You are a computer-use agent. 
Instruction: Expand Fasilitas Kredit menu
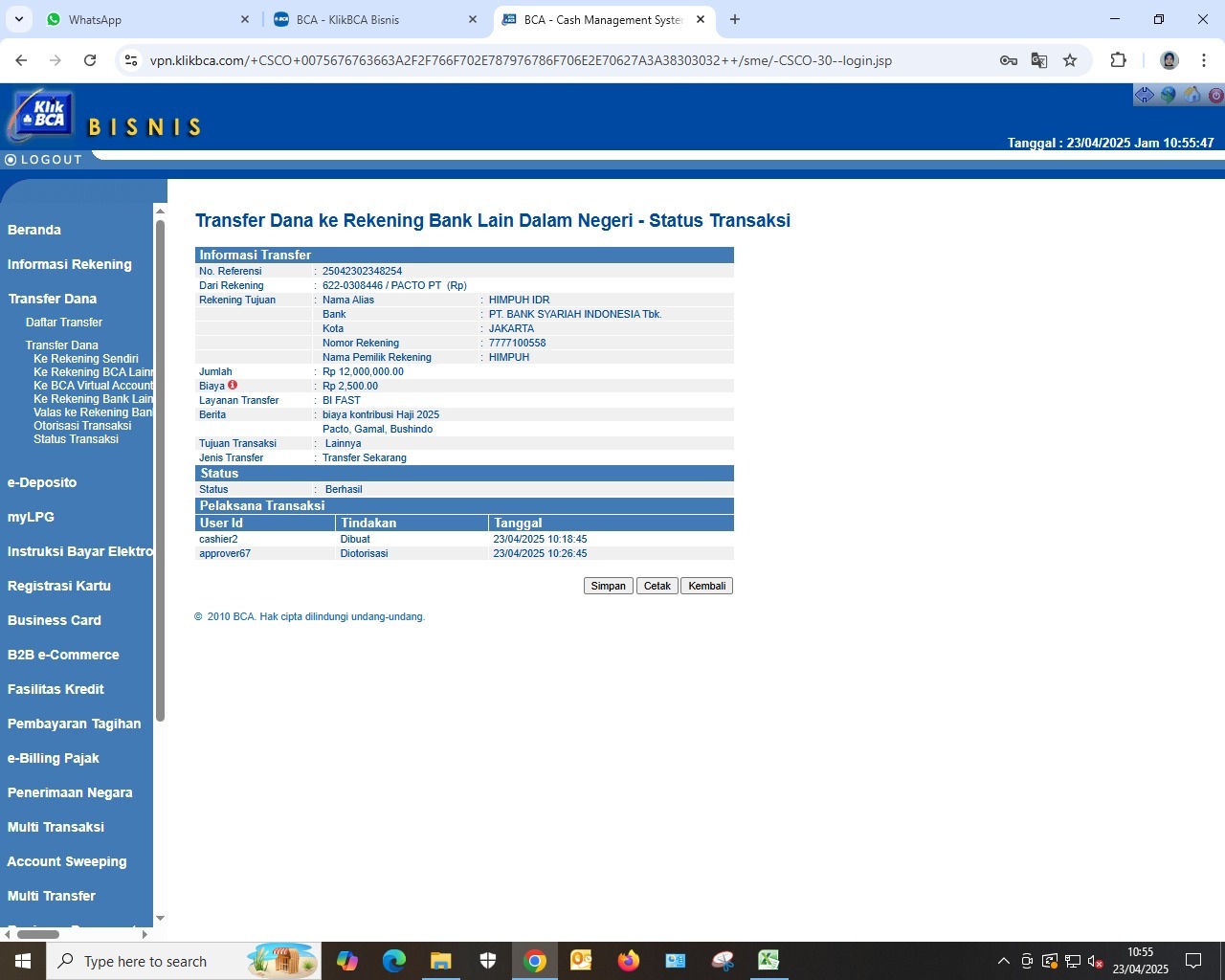point(56,689)
